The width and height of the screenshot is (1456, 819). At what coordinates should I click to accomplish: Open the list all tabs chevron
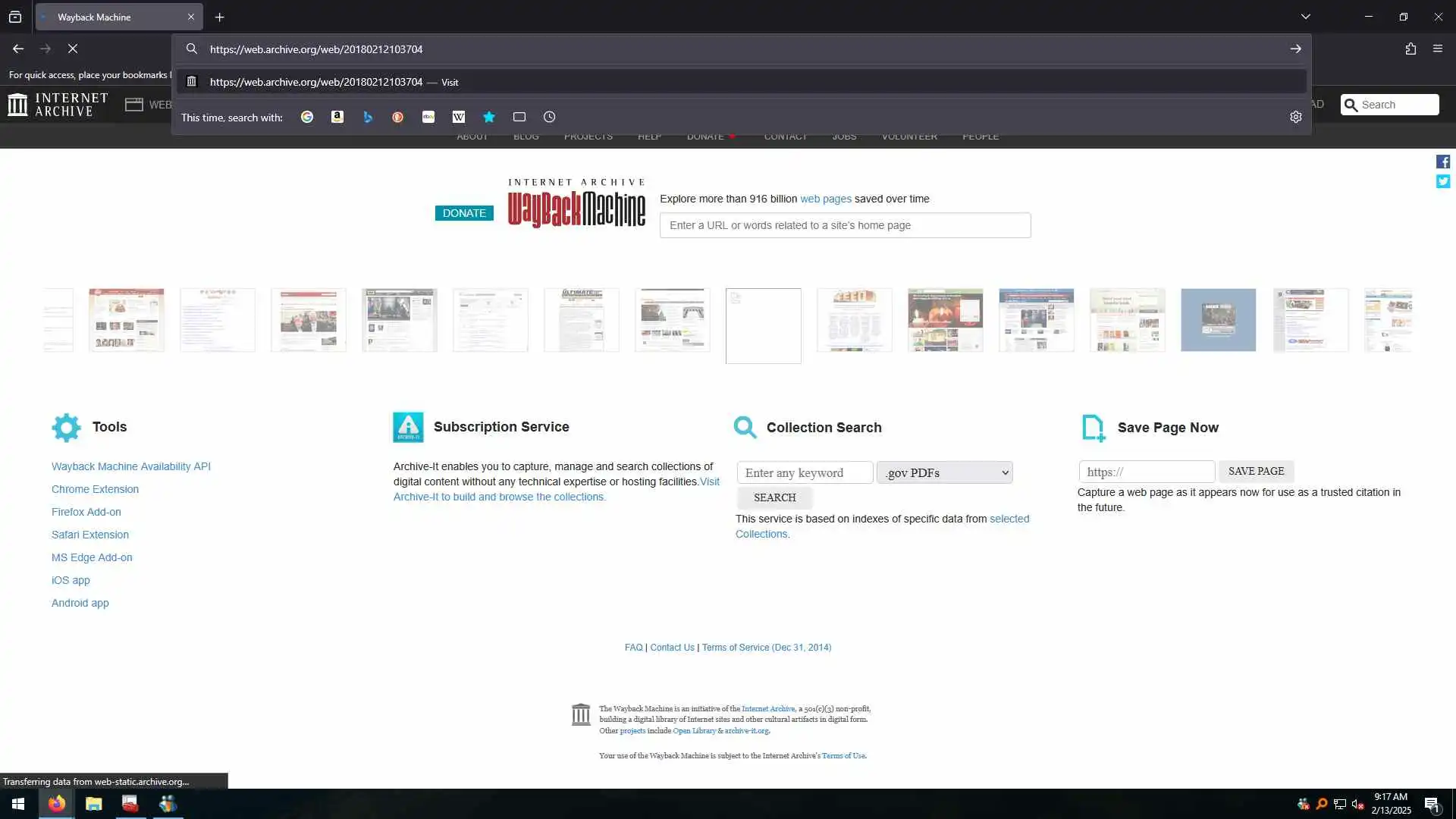pyautogui.click(x=1305, y=17)
